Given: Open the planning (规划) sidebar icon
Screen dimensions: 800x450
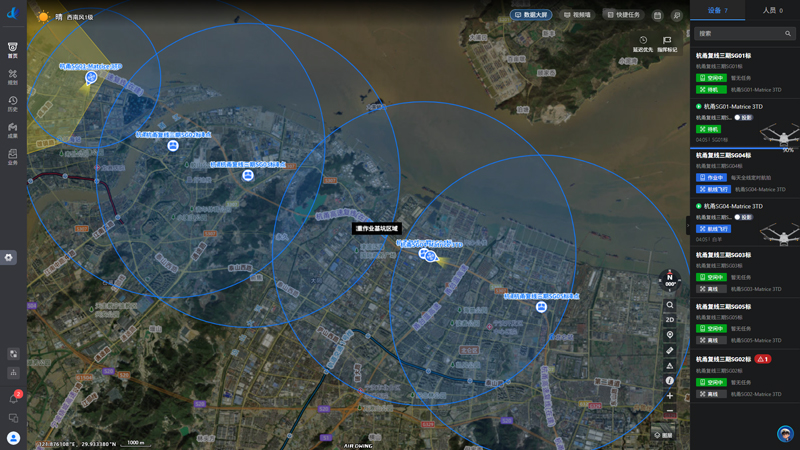Looking at the screenshot, I should [x=13, y=77].
